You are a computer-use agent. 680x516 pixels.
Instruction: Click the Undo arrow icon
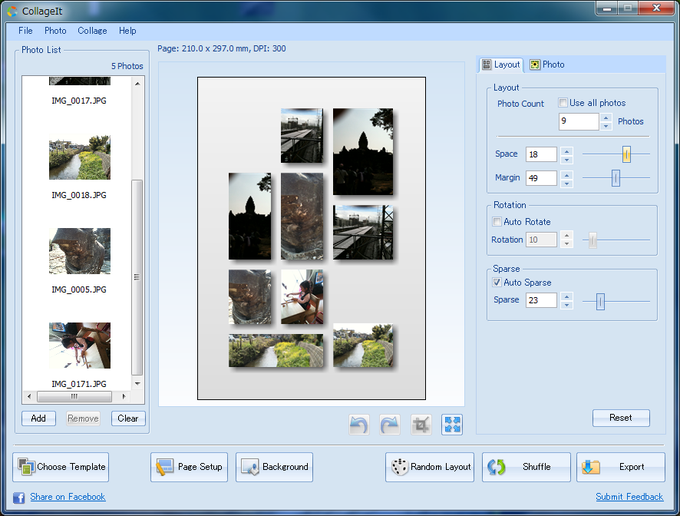click(359, 425)
